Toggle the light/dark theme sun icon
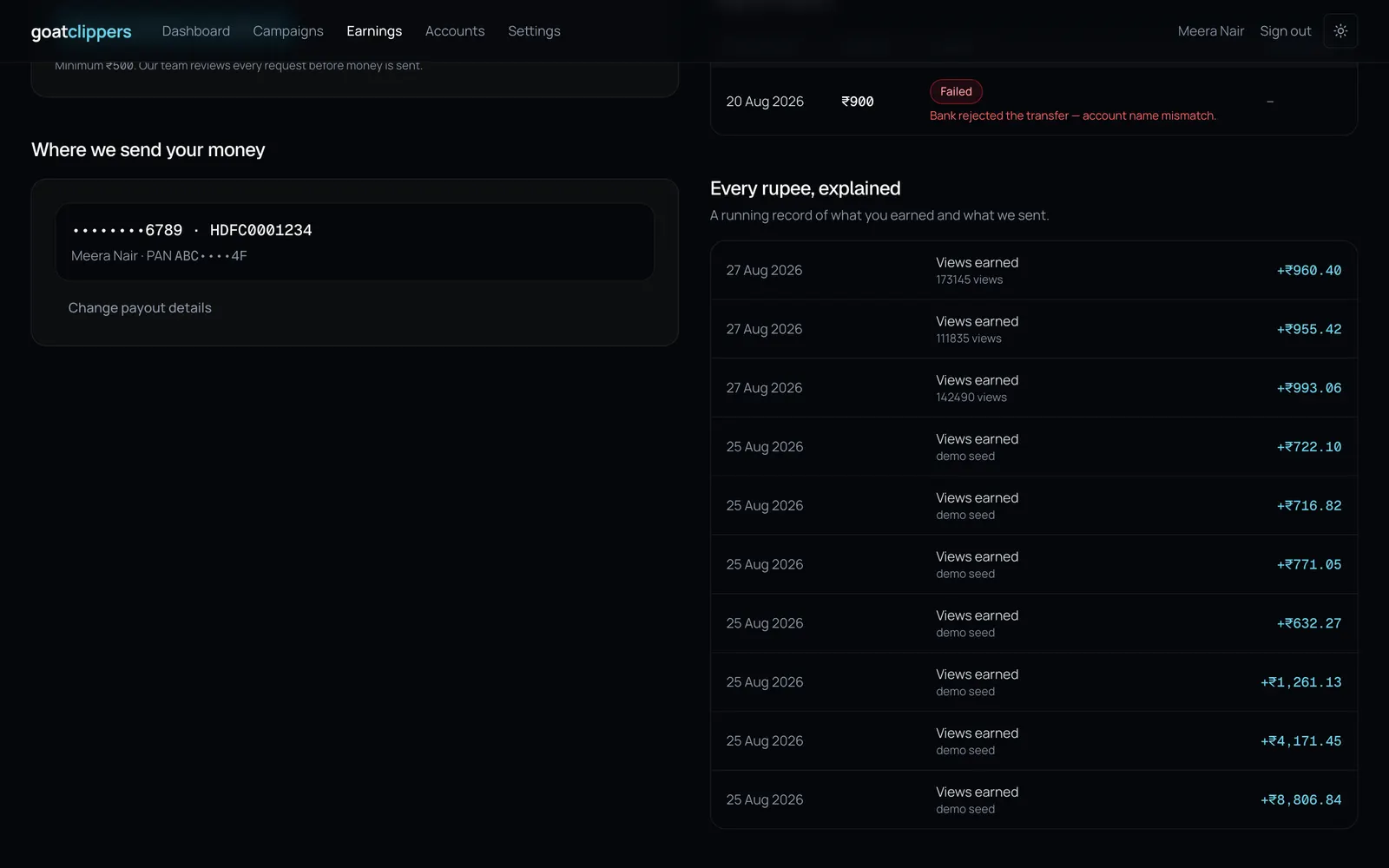This screenshot has width=1389, height=868. tap(1340, 31)
